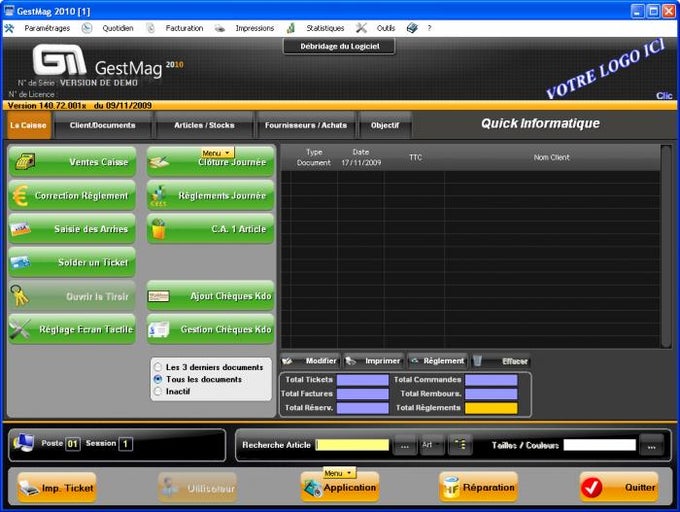Click the keys icon for Ouvrir le Tiroir
Viewport: 680px width, 512px height.
pos(20,295)
